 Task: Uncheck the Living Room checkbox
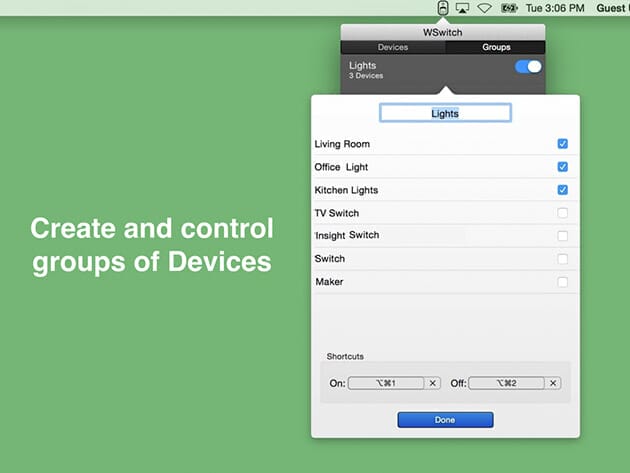562,144
